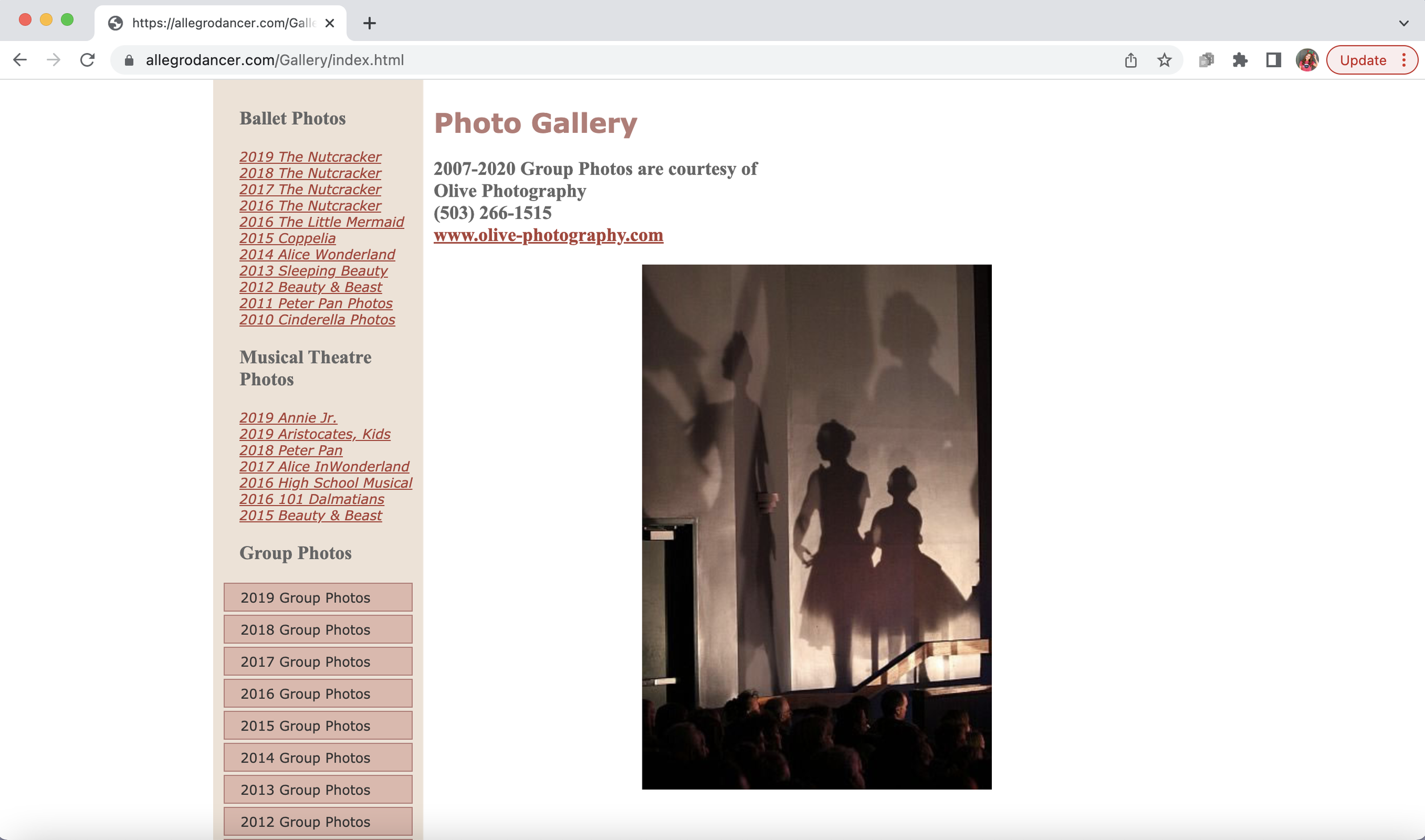This screenshot has width=1425, height=840.
Task: Go back to the previous page
Action: [x=21, y=60]
